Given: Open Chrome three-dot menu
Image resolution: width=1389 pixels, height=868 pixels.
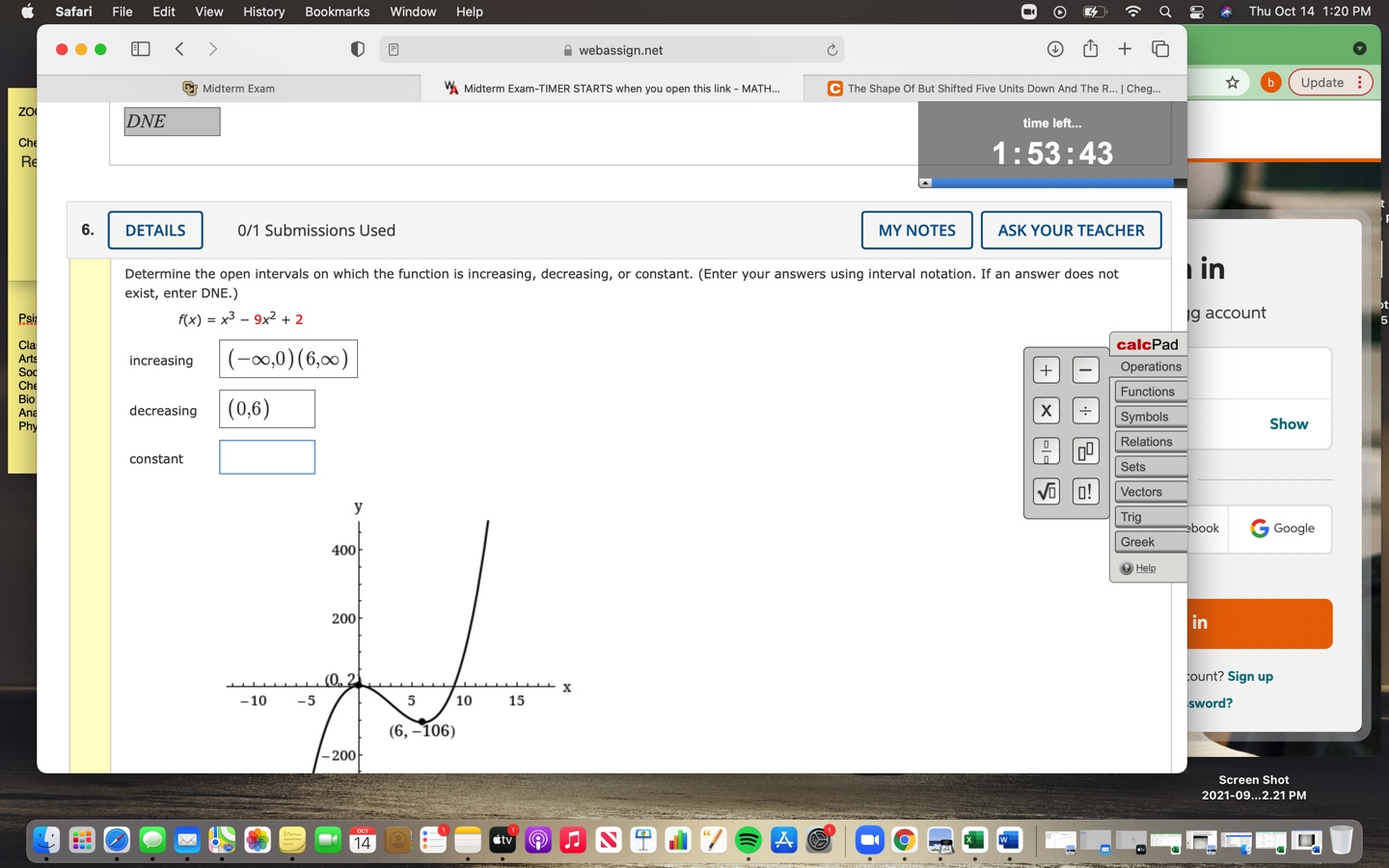Looking at the screenshot, I should (x=1360, y=82).
